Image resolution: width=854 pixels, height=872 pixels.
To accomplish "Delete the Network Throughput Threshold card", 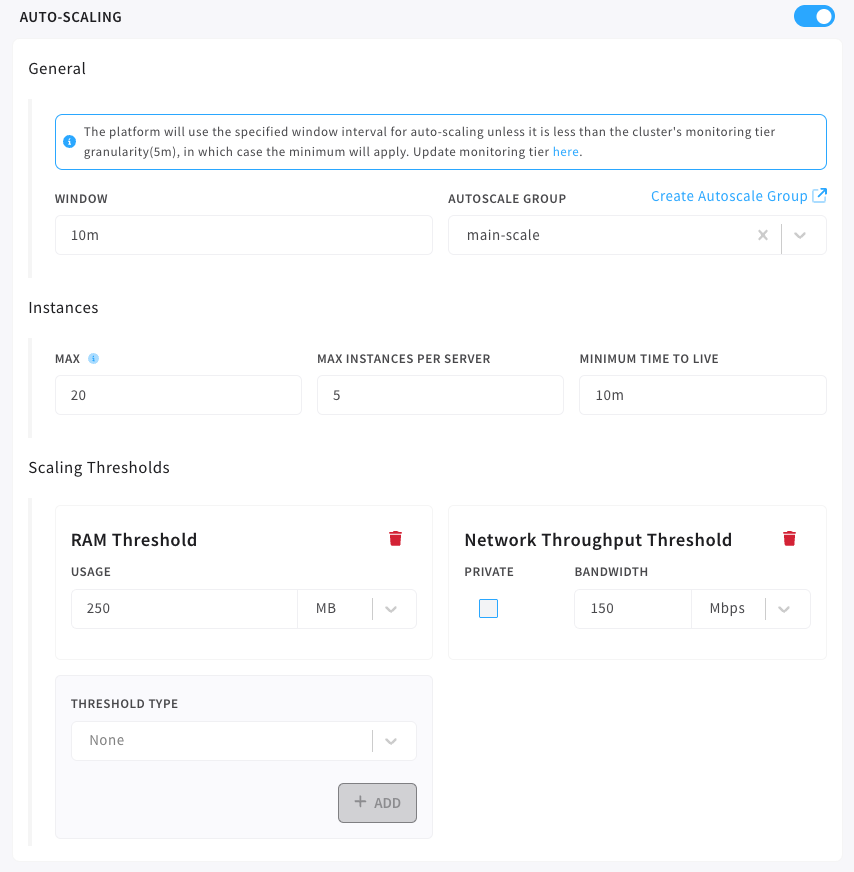I will click(789, 539).
